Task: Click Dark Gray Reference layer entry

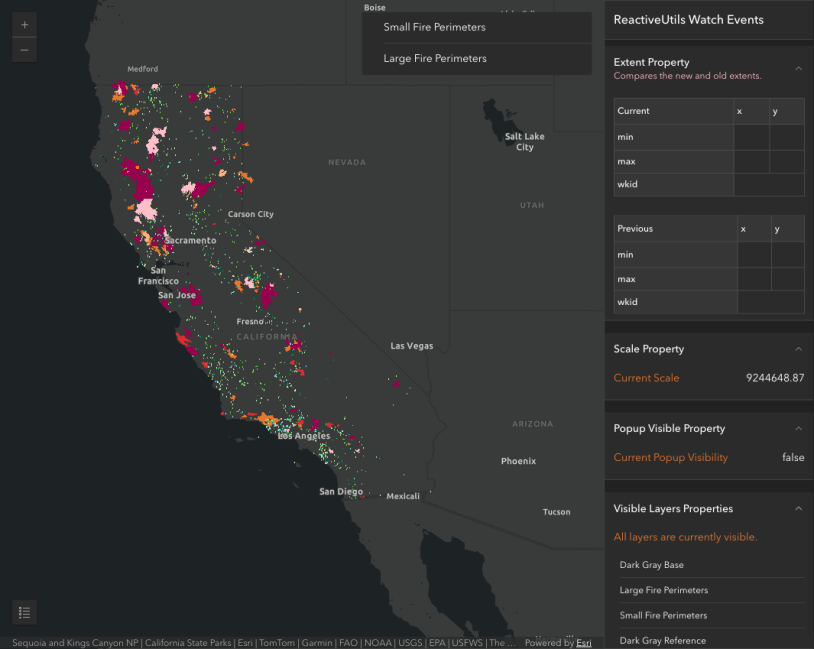Action: [x=662, y=640]
